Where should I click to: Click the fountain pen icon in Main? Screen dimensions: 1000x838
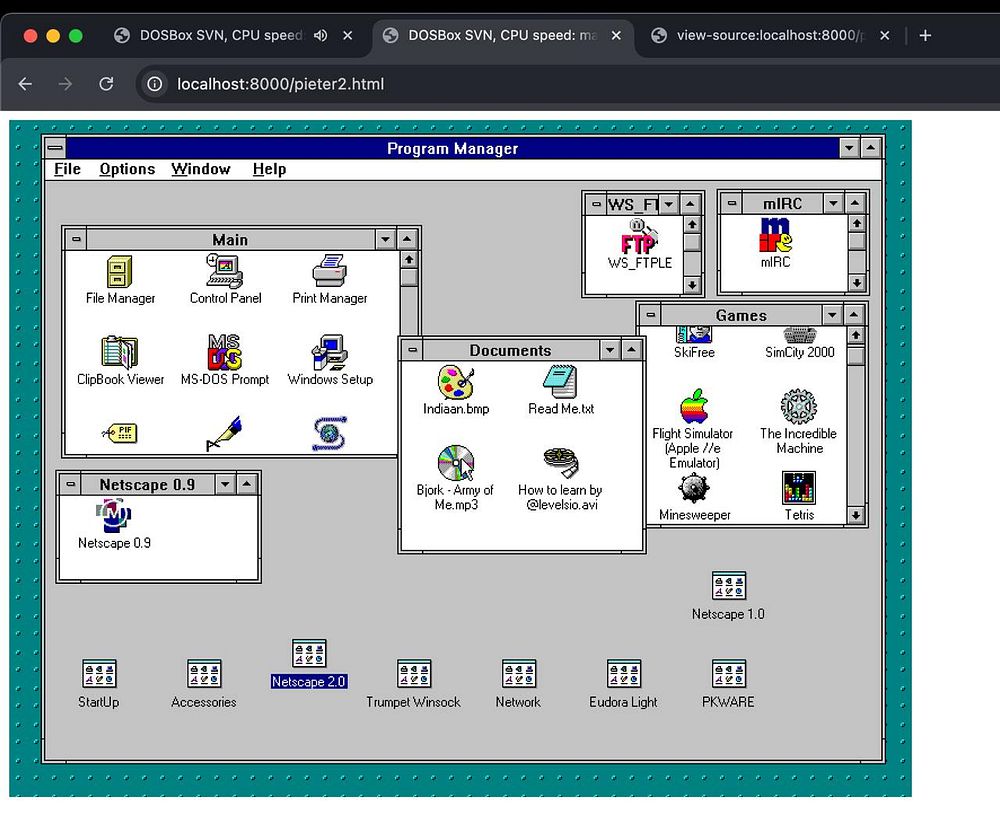tap(224, 434)
